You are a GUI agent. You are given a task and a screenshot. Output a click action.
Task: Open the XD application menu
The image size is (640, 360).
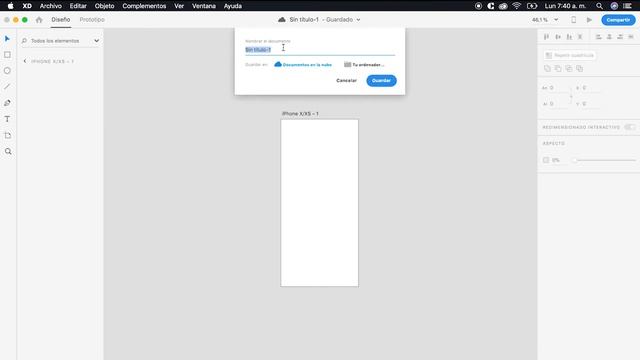(x=27, y=6)
